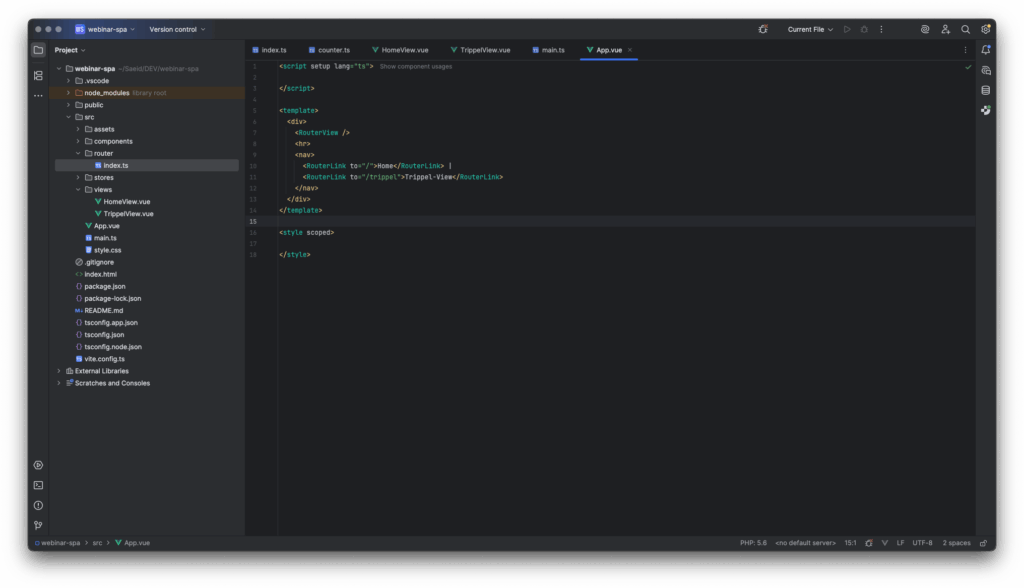Open the Problems tool window
The image size is (1024, 588).
point(38,505)
